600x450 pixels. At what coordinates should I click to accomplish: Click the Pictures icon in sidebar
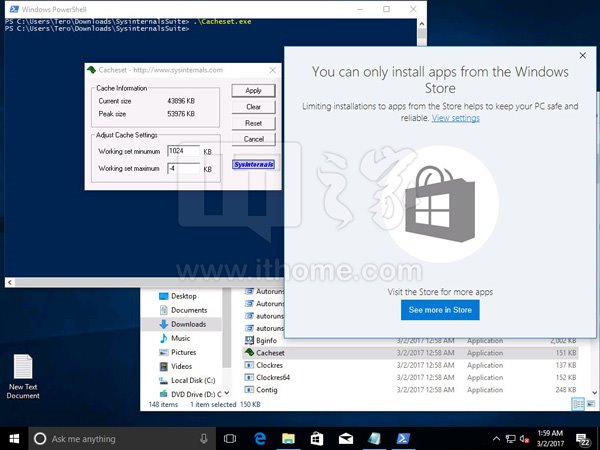pyautogui.click(x=163, y=352)
